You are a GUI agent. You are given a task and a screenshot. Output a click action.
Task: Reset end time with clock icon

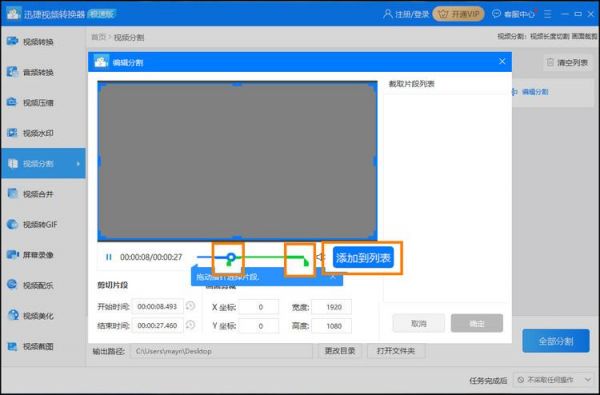[190, 325]
